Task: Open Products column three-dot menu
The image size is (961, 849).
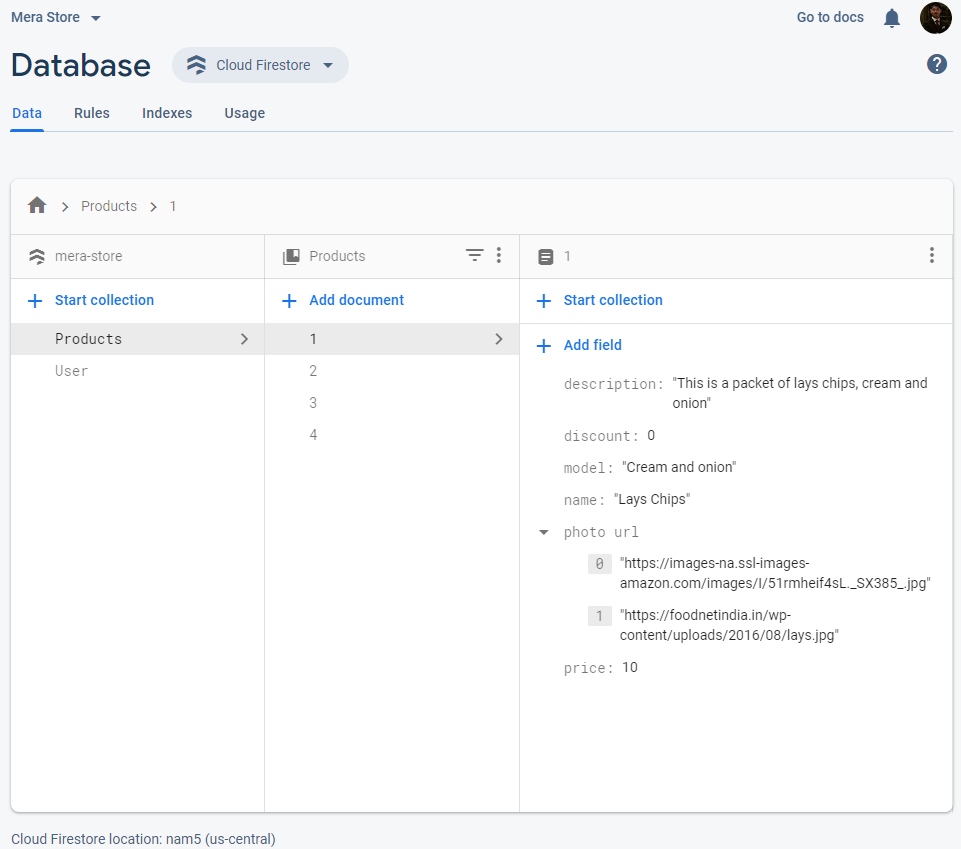Action: (499, 255)
